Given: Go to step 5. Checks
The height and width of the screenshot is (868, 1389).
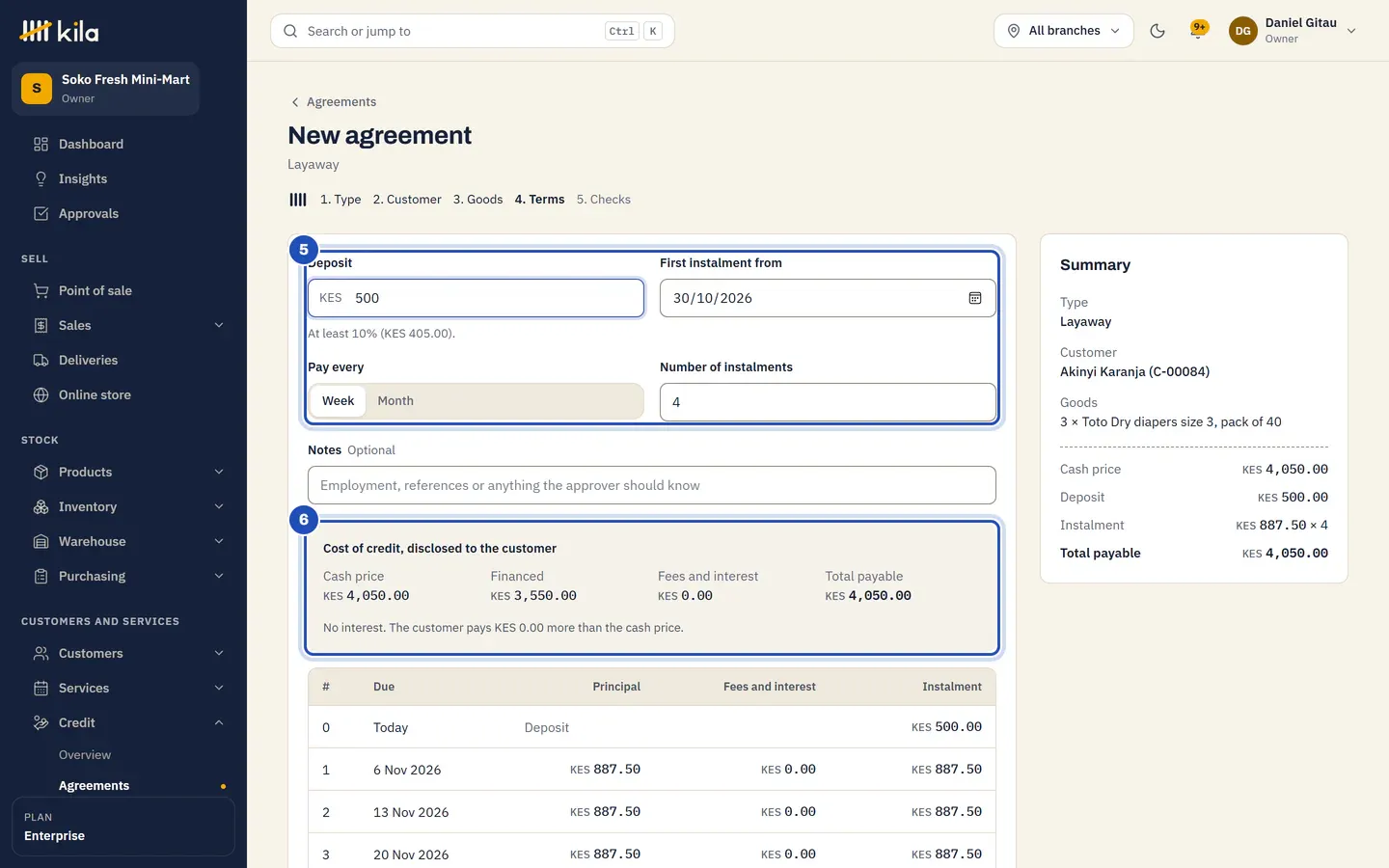Looking at the screenshot, I should pyautogui.click(x=604, y=200).
